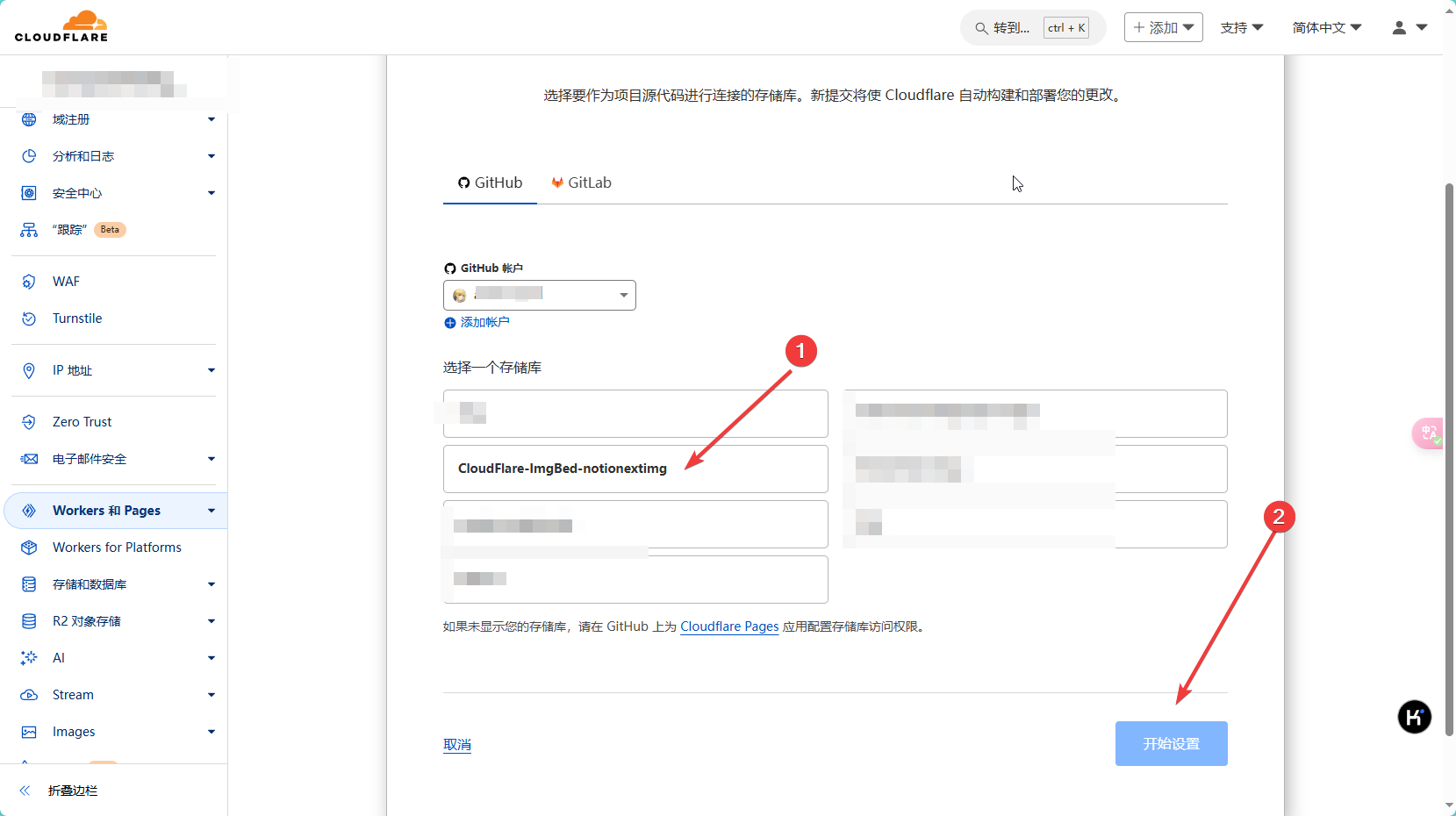The width and height of the screenshot is (1456, 816).
Task: Click the Zero Trust icon
Action: click(x=29, y=422)
